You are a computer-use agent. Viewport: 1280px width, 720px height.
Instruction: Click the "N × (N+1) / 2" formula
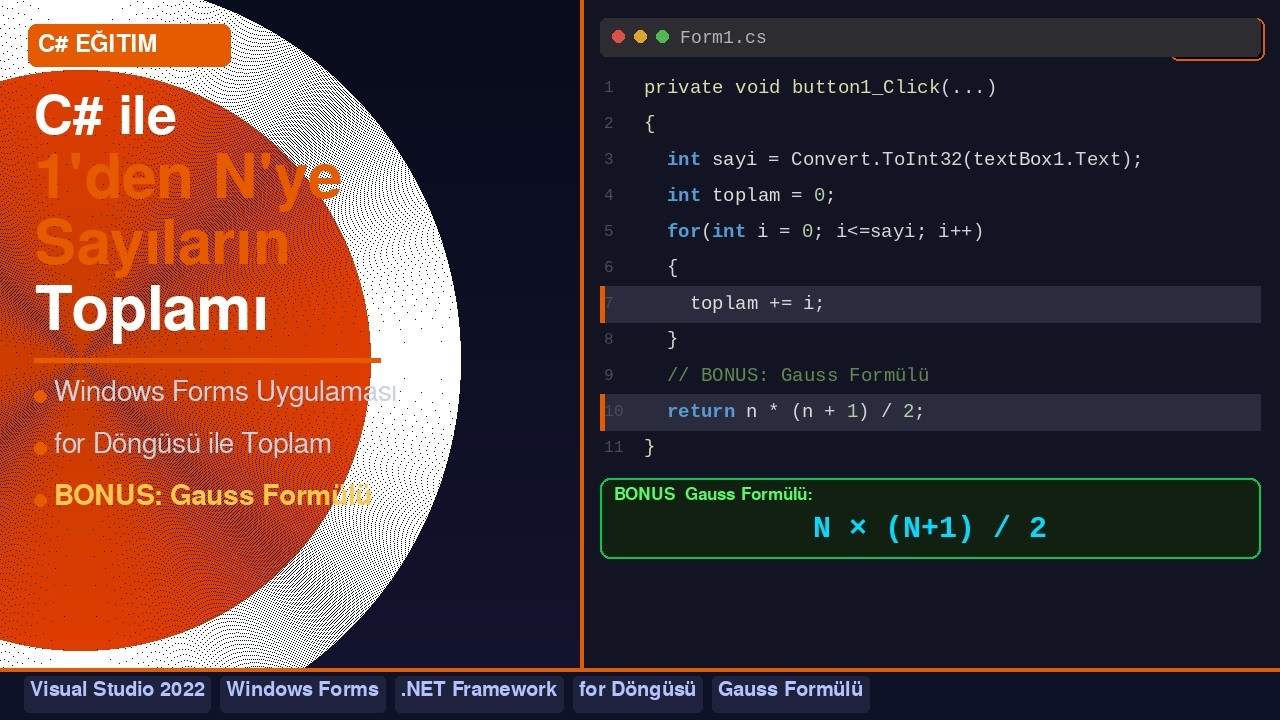(x=930, y=528)
